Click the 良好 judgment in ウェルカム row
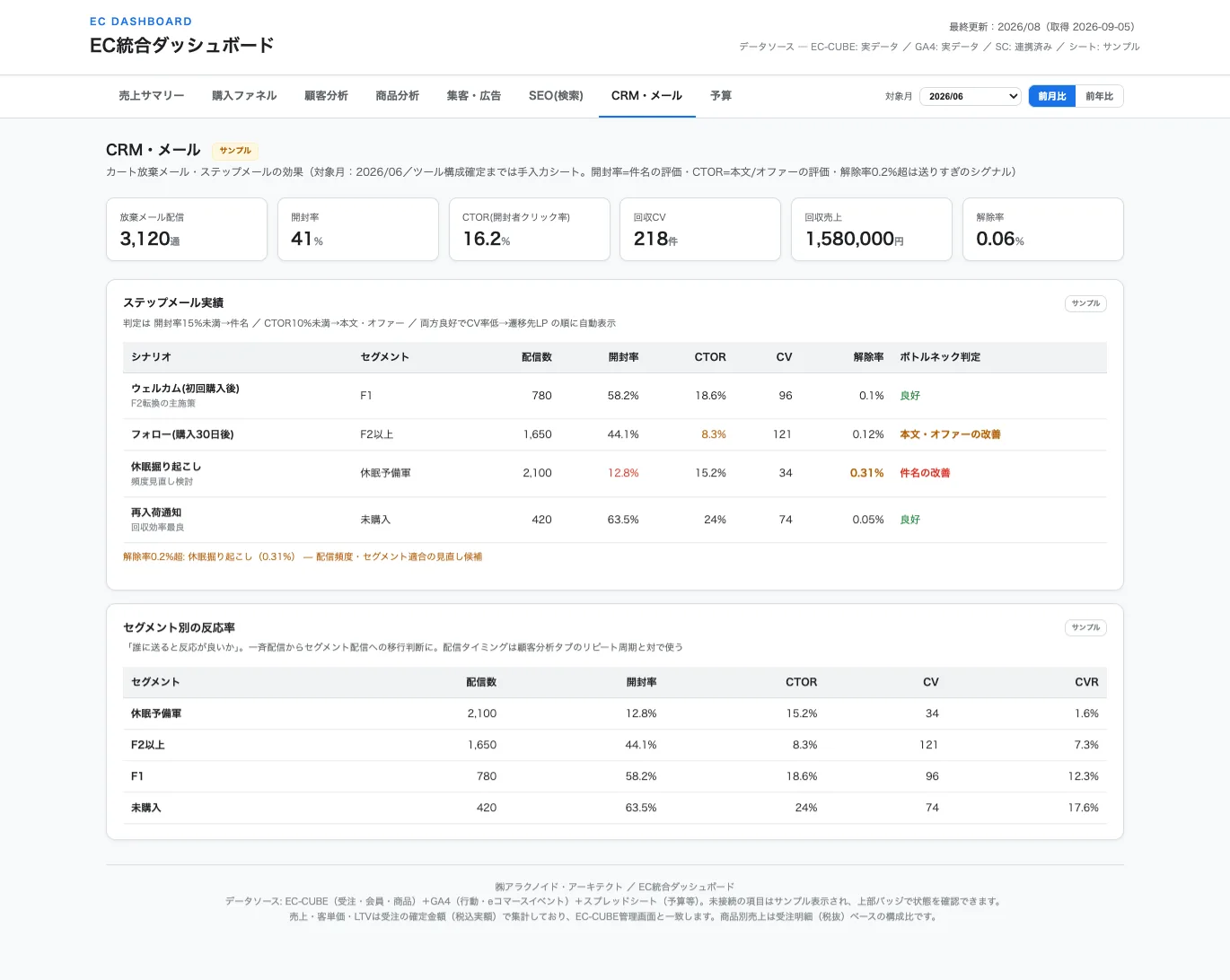Viewport: 1230px width, 980px height. [x=910, y=396]
